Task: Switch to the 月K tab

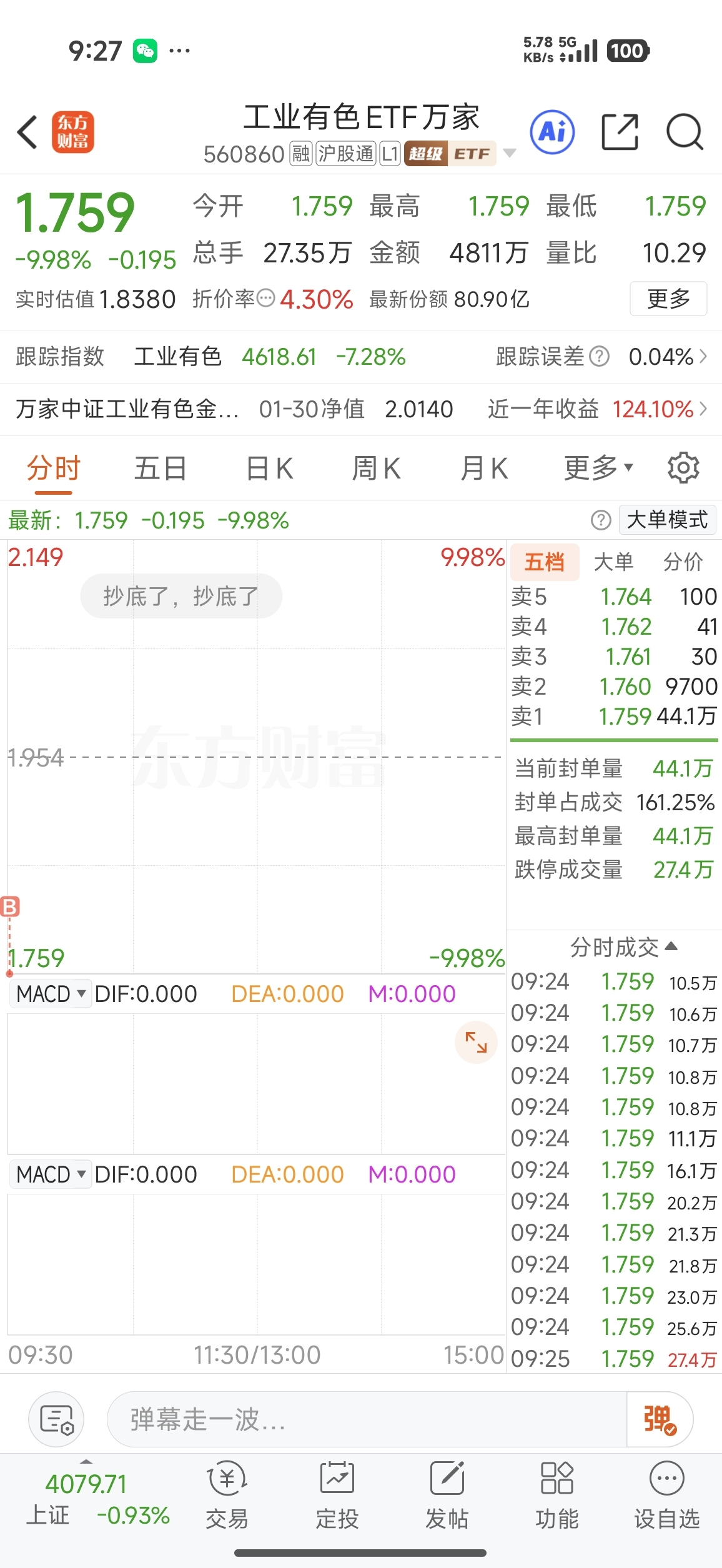Action: pos(485,468)
